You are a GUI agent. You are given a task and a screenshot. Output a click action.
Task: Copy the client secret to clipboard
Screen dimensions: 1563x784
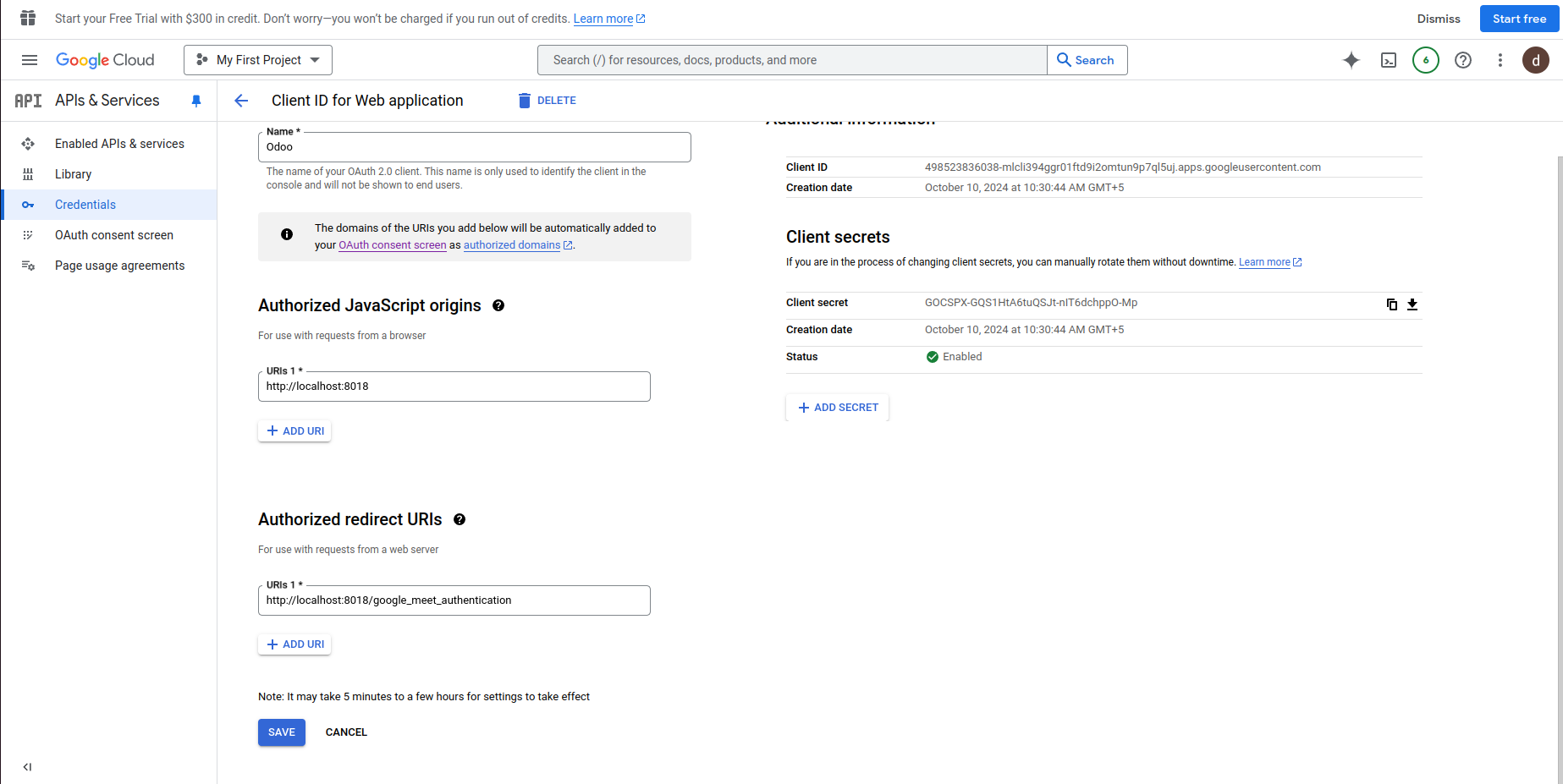pos(1391,304)
